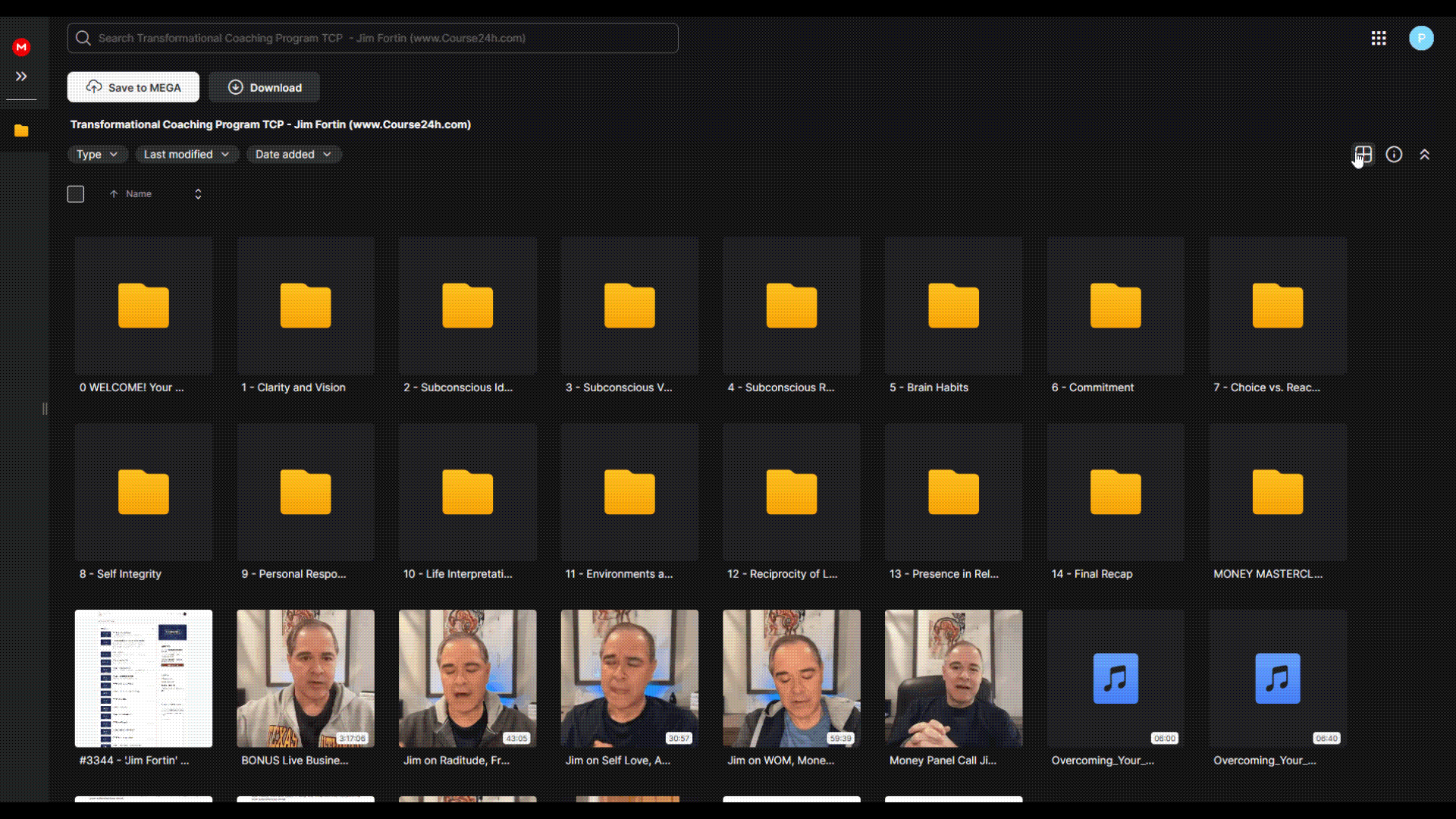This screenshot has height=819, width=1456.
Task: Open the cloud drive folder icon in sidebar
Action: pyautogui.click(x=21, y=130)
